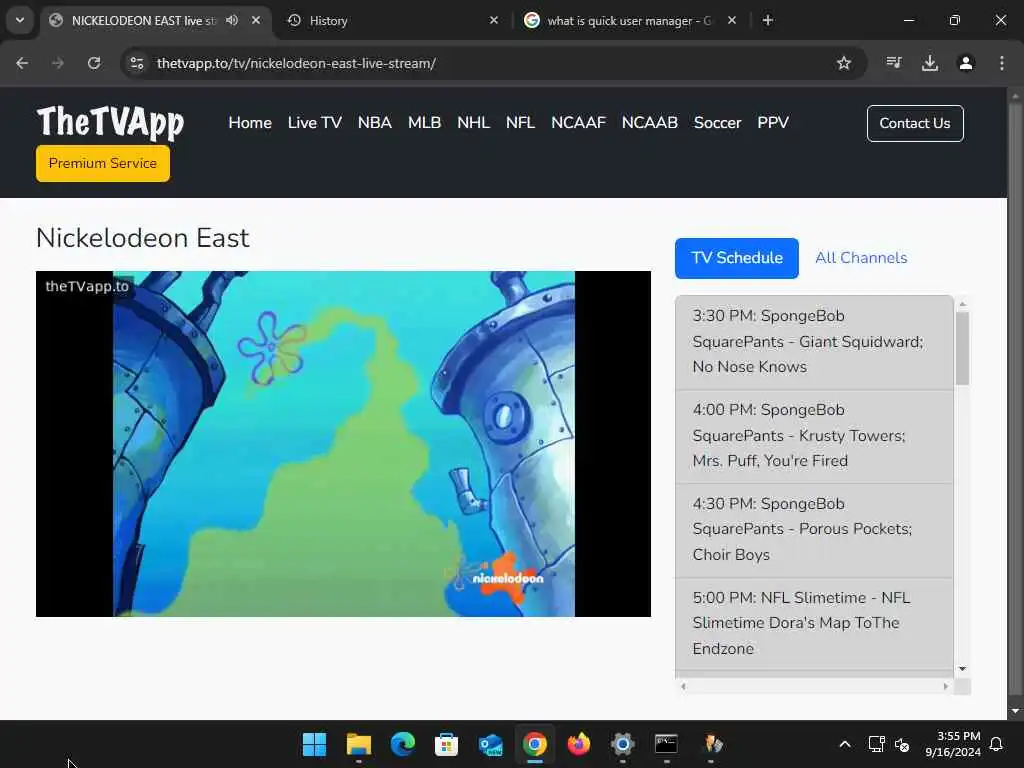The height and width of the screenshot is (768, 1024).
Task: Click the schedule scroll down arrow
Action: click(962, 669)
